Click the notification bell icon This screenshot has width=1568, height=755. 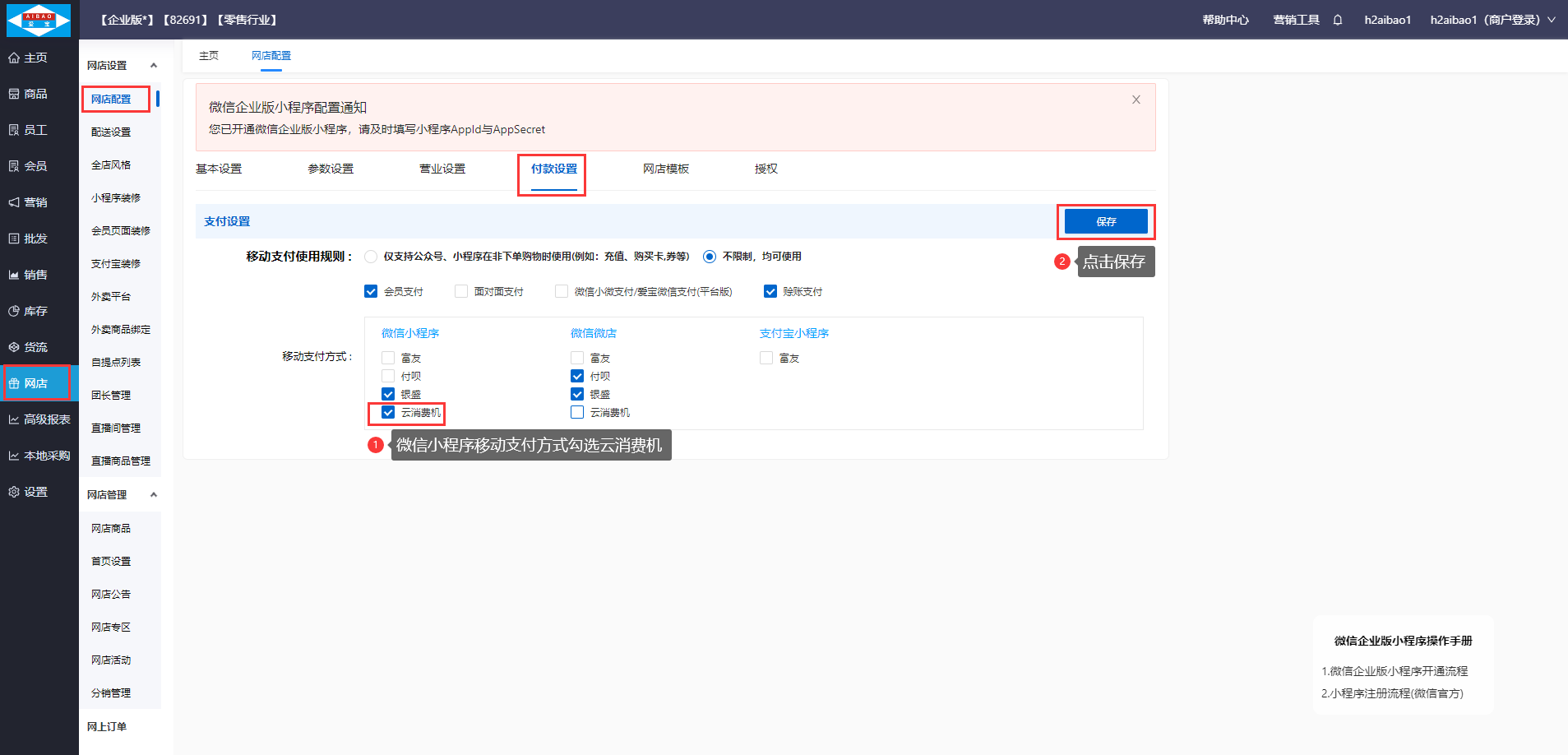point(1338,20)
